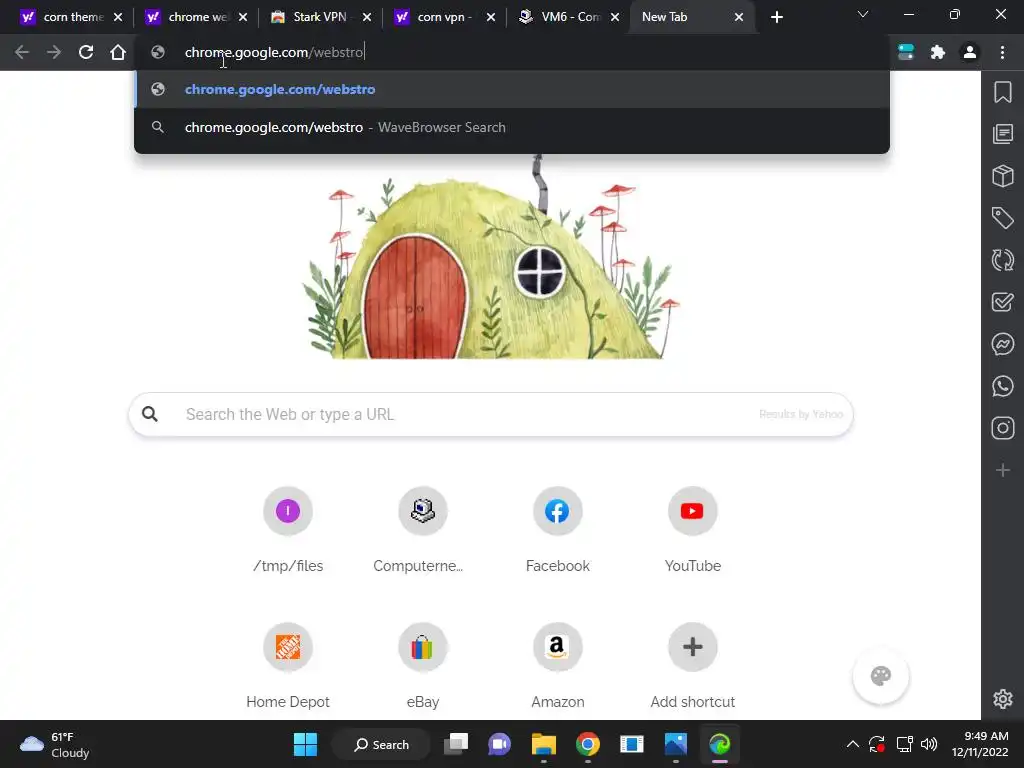1024x768 pixels.
Task: Select the WaveBrowser Search suggestion
Action: pyautogui.click(x=512, y=127)
